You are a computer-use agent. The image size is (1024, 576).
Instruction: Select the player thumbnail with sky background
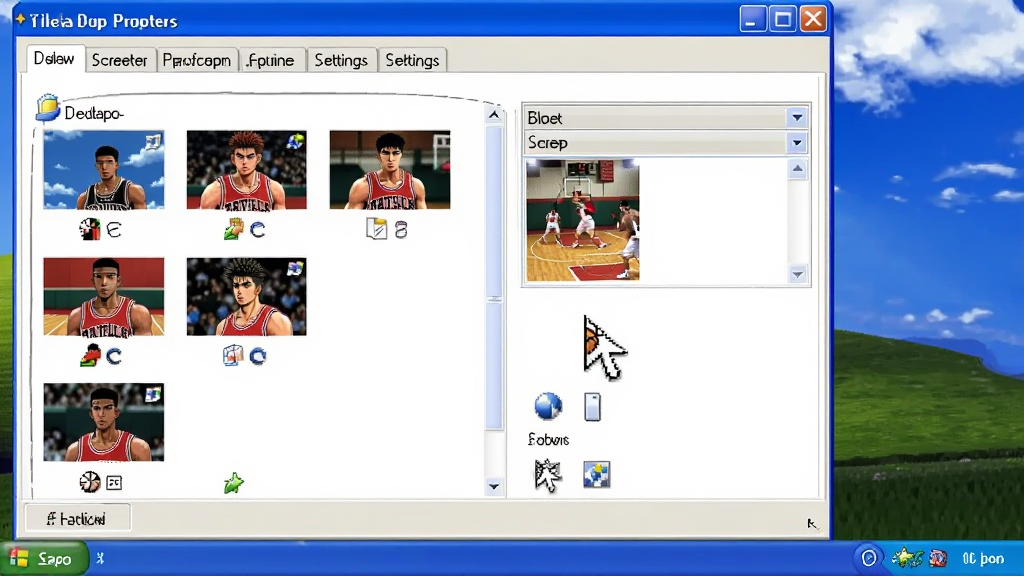click(104, 170)
